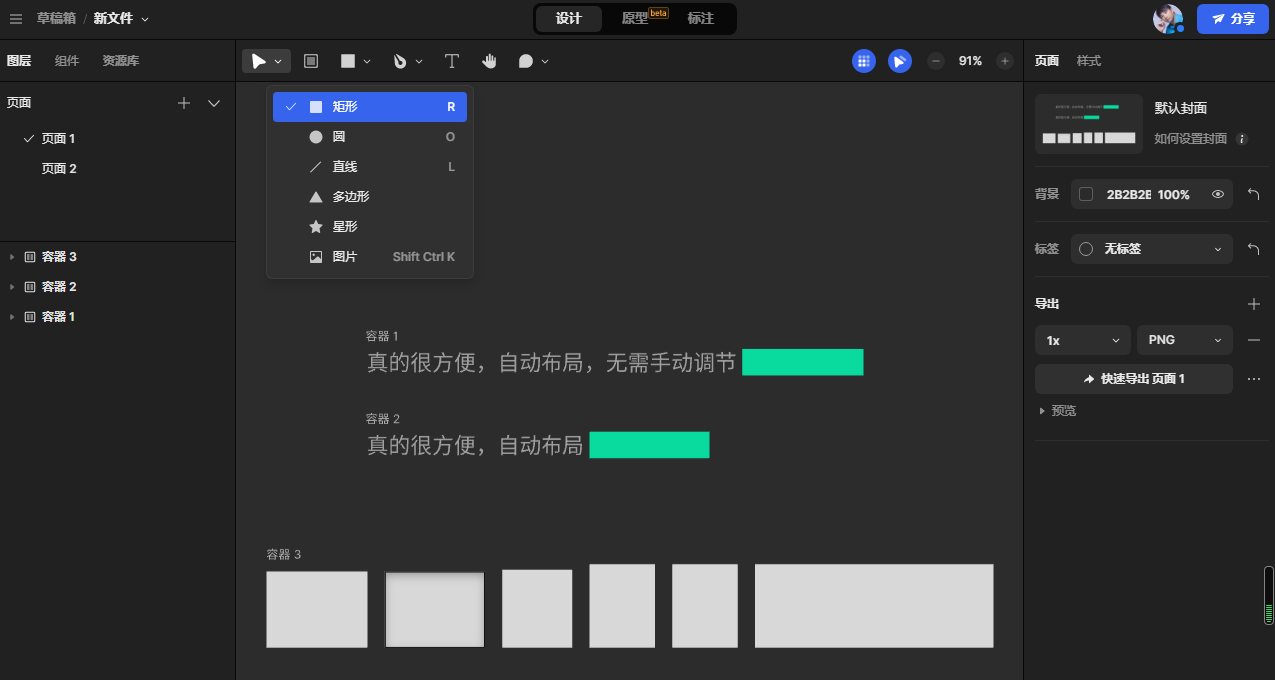Reset background with undo arrow
The height and width of the screenshot is (680, 1275).
click(1253, 194)
